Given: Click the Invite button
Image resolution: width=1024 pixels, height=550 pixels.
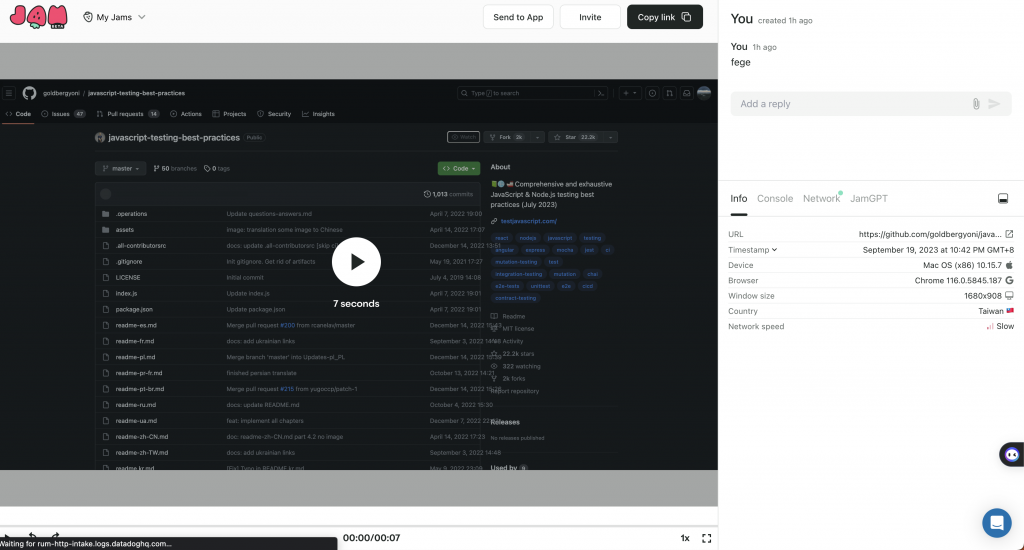Looking at the screenshot, I should 590,17.
